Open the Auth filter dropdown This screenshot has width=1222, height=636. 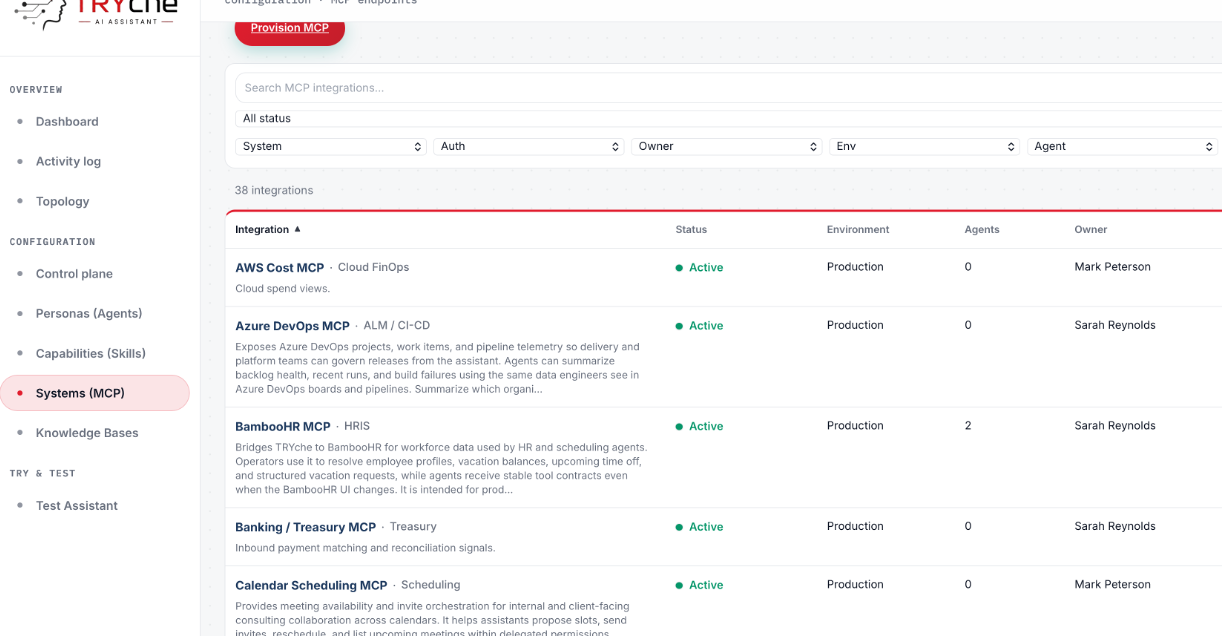(529, 146)
